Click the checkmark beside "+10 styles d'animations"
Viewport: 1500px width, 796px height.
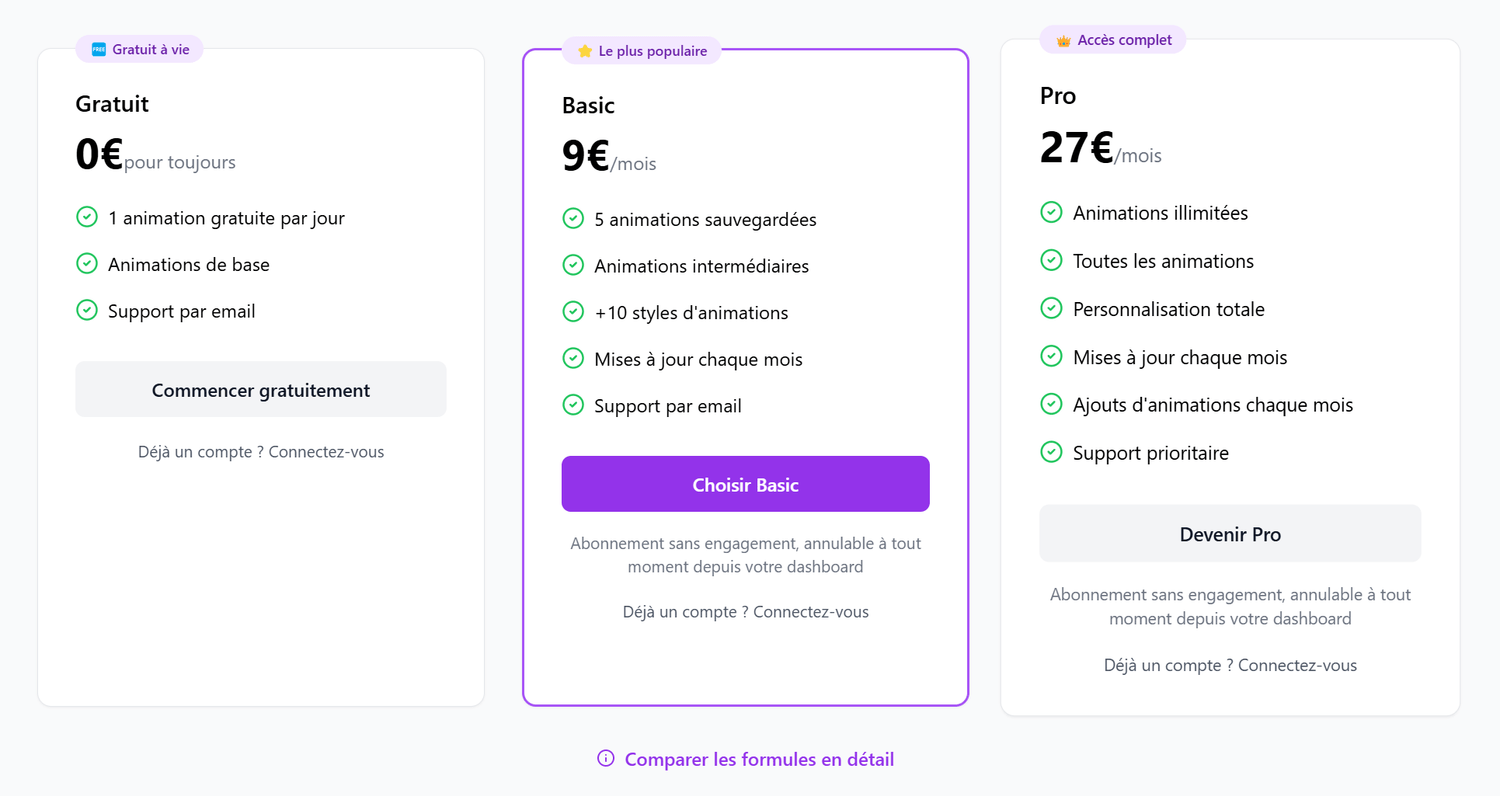(x=573, y=312)
